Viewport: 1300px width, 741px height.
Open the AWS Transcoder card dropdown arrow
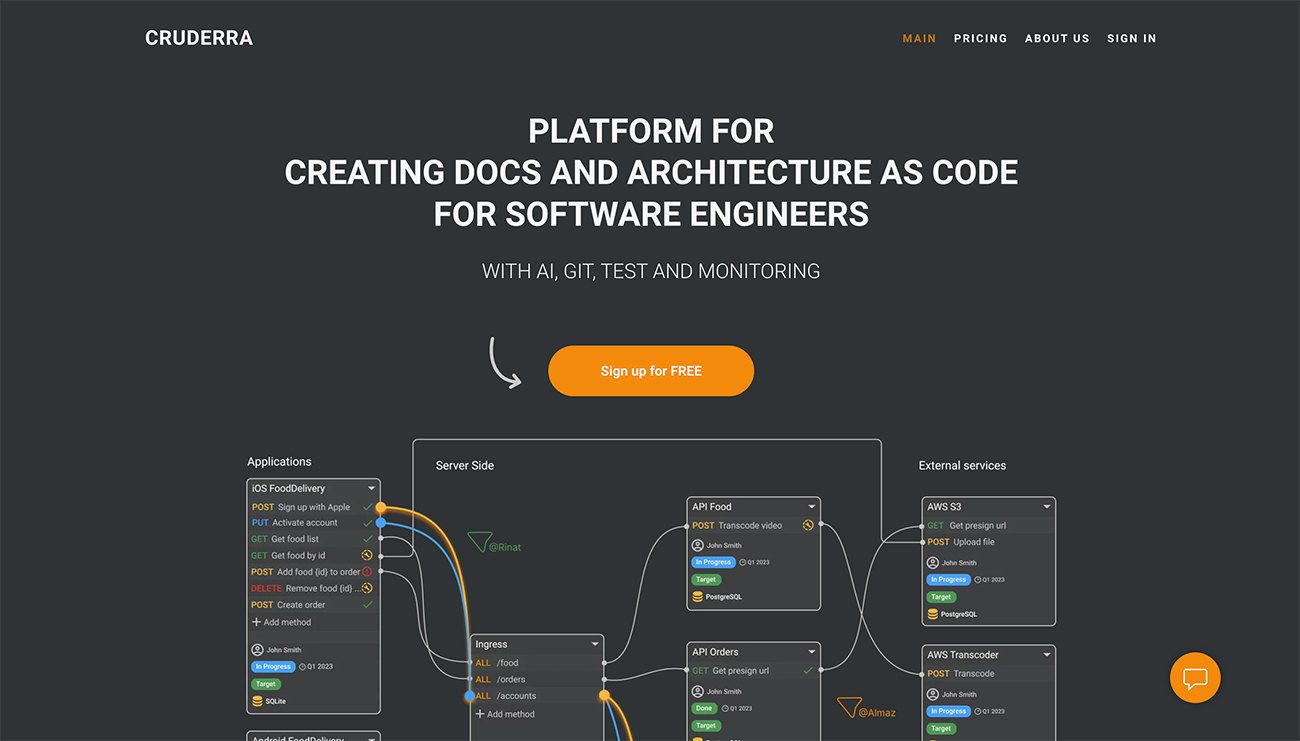click(x=1047, y=655)
